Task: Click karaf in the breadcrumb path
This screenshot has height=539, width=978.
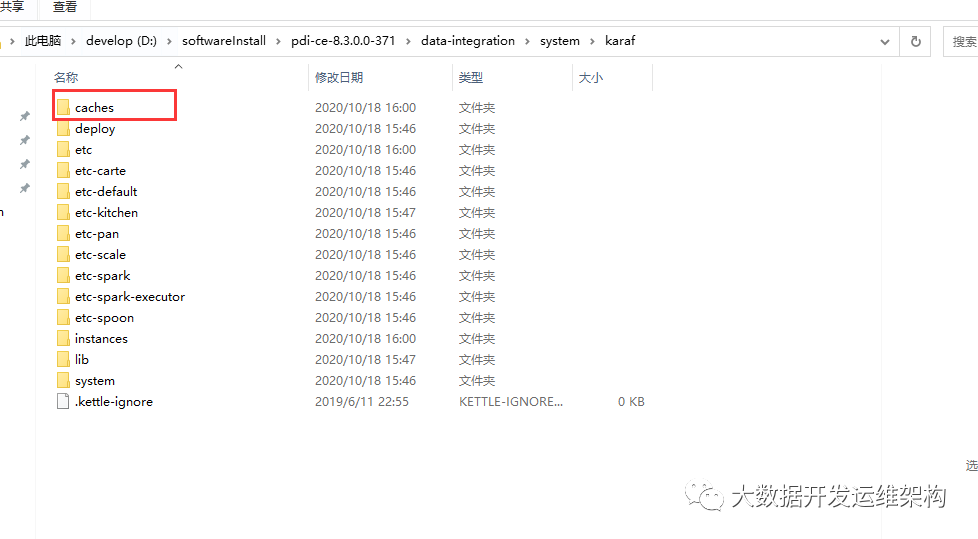Action: pyautogui.click(x=620, y=41)
